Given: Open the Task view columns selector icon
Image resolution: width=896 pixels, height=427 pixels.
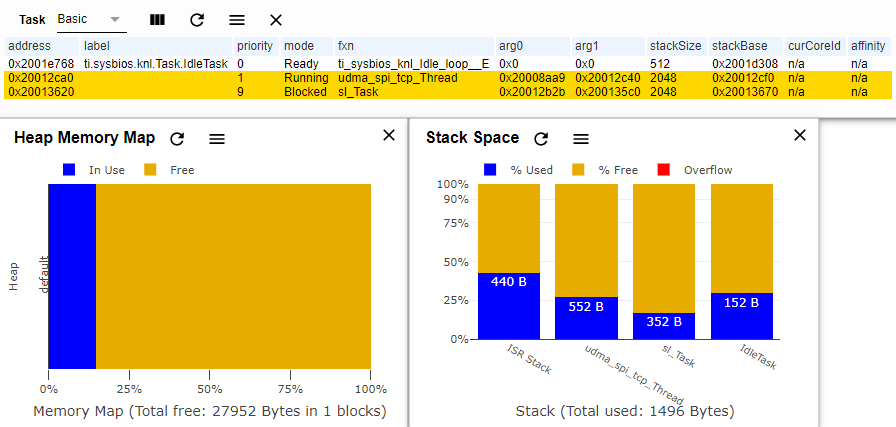Looking at the screenshot, I should point(157,20).
